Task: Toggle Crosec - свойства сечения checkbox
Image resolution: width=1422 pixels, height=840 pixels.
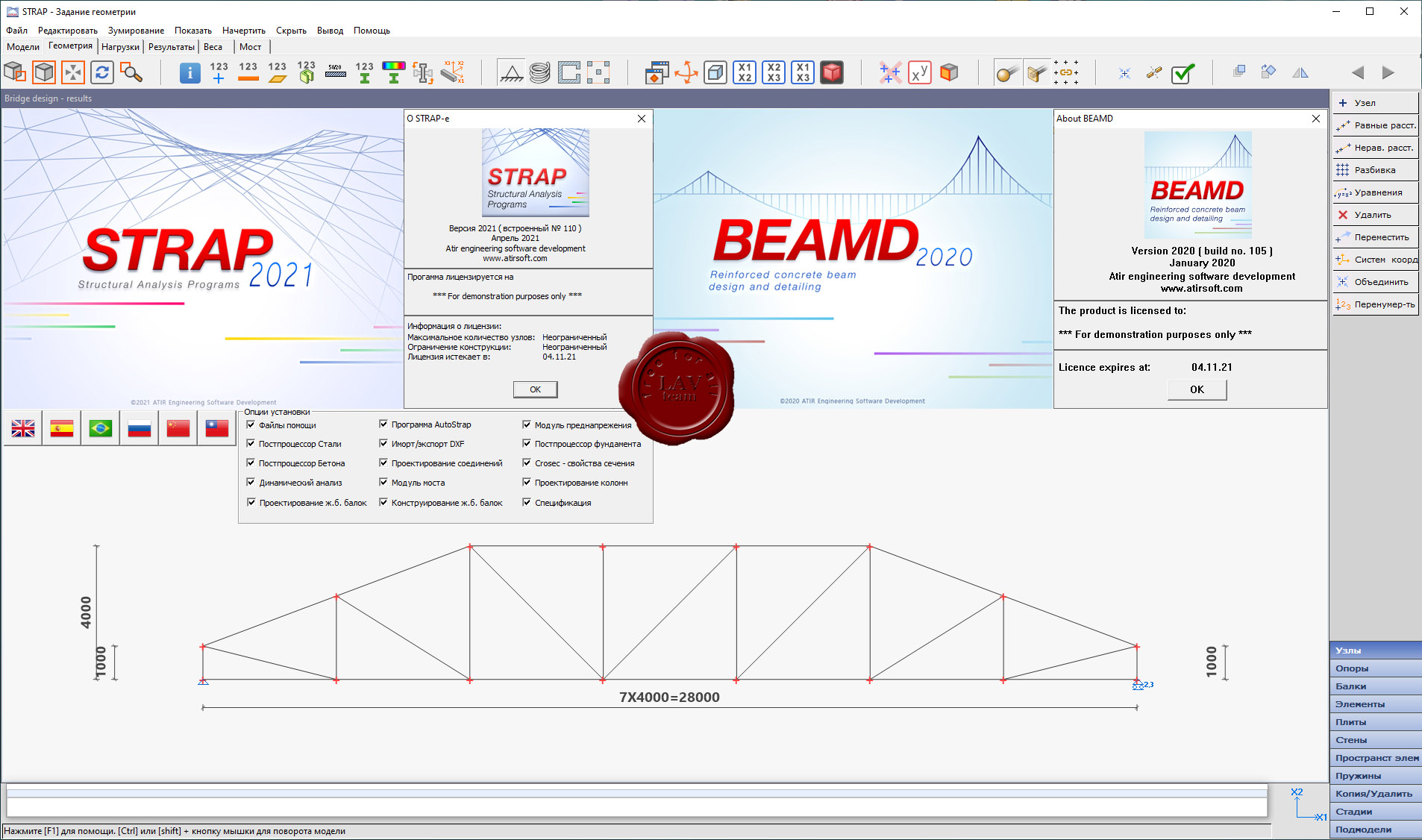Action: [527, 463]
